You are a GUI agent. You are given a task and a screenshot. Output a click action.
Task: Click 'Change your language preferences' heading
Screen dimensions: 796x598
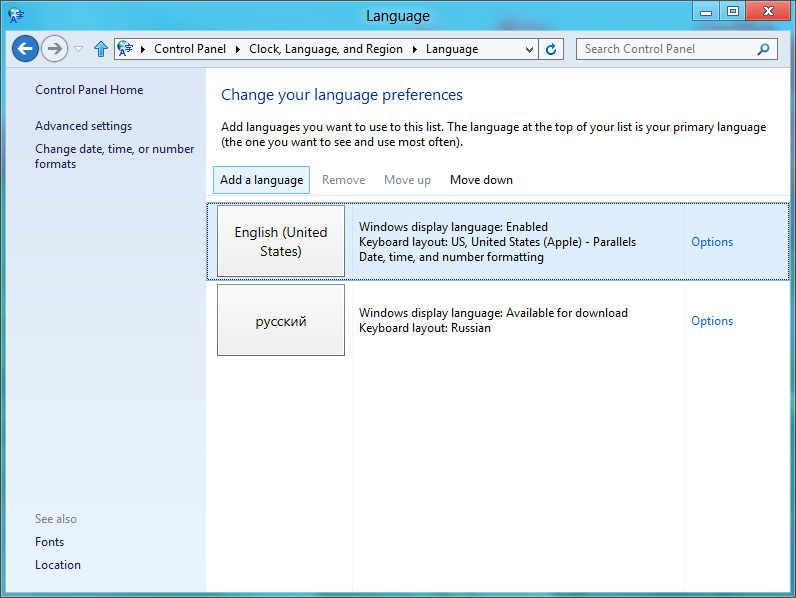342,95
